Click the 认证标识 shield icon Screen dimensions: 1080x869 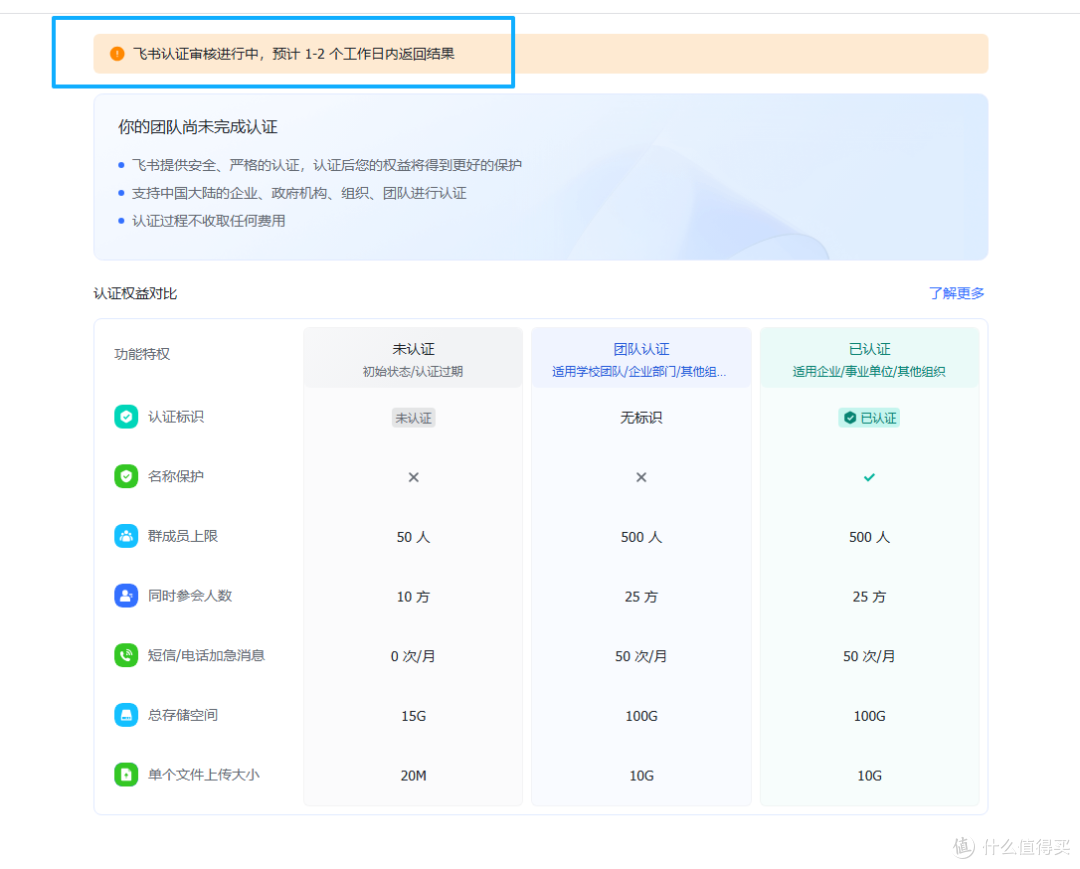pyautogui.click(x=126, y=417)
